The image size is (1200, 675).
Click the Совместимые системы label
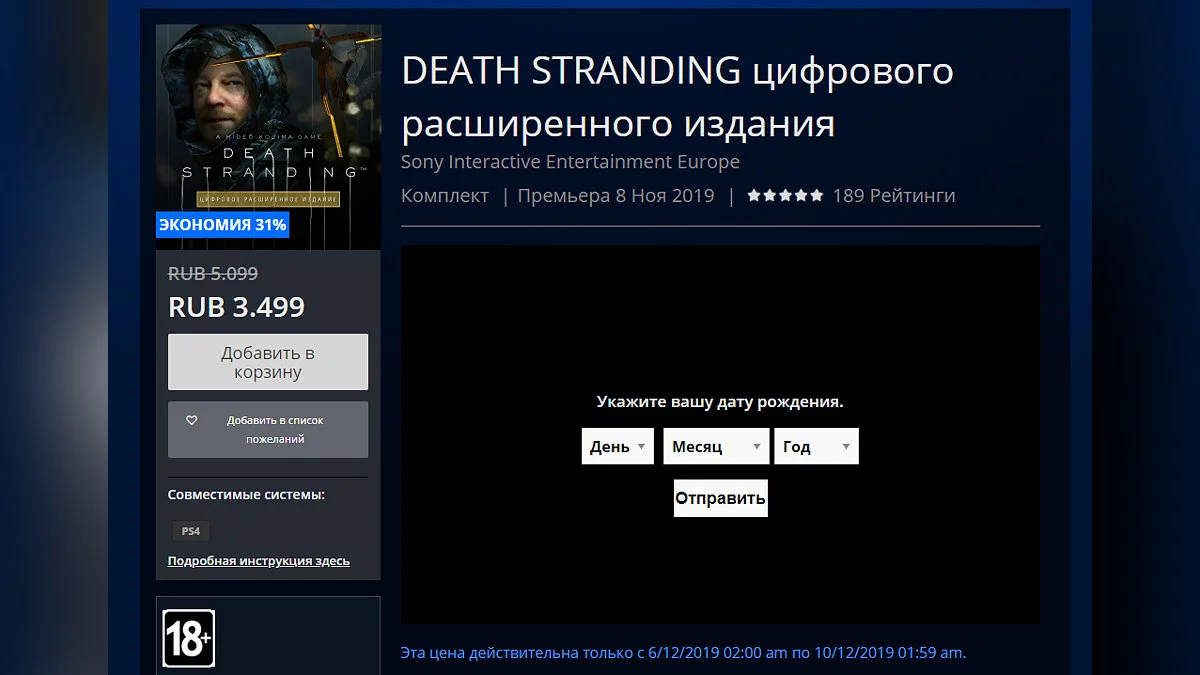coord(246,495)
